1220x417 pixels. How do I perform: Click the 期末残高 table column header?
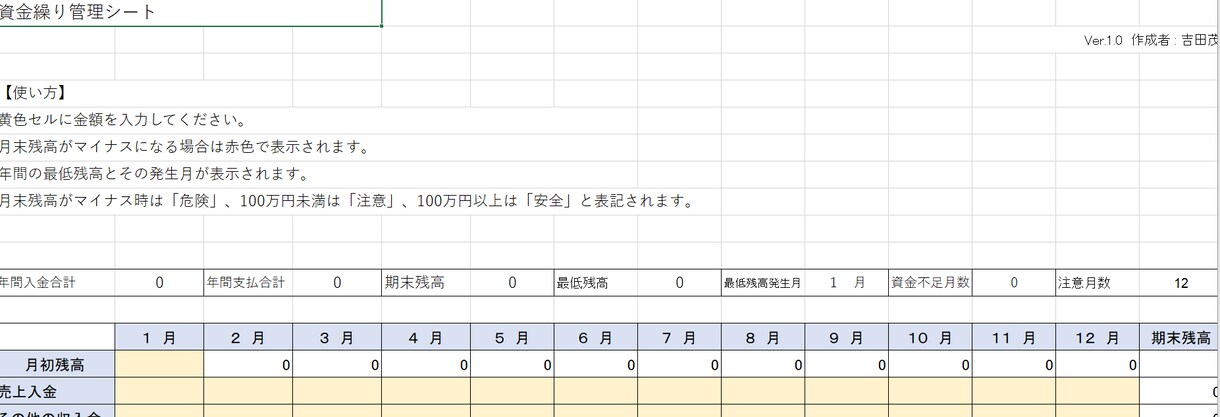tap(1181, 337)
